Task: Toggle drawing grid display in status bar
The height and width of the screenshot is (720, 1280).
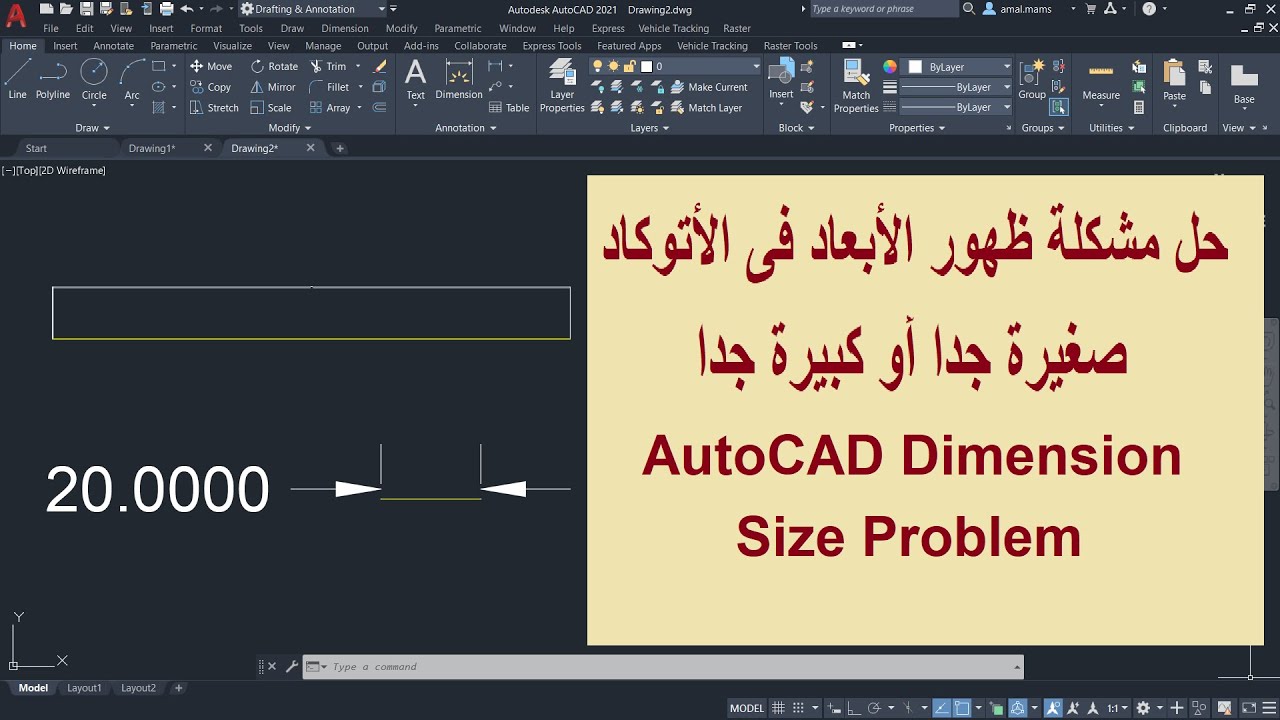Action: coord(778,708)
